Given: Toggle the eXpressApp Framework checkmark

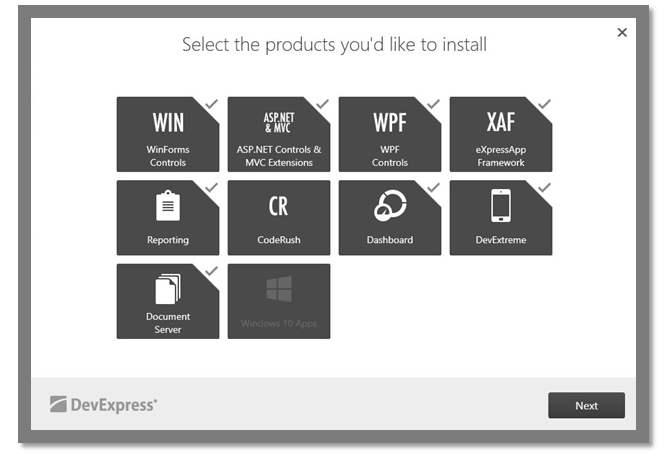Looking at the screenshot, I should tap(544, 104).
